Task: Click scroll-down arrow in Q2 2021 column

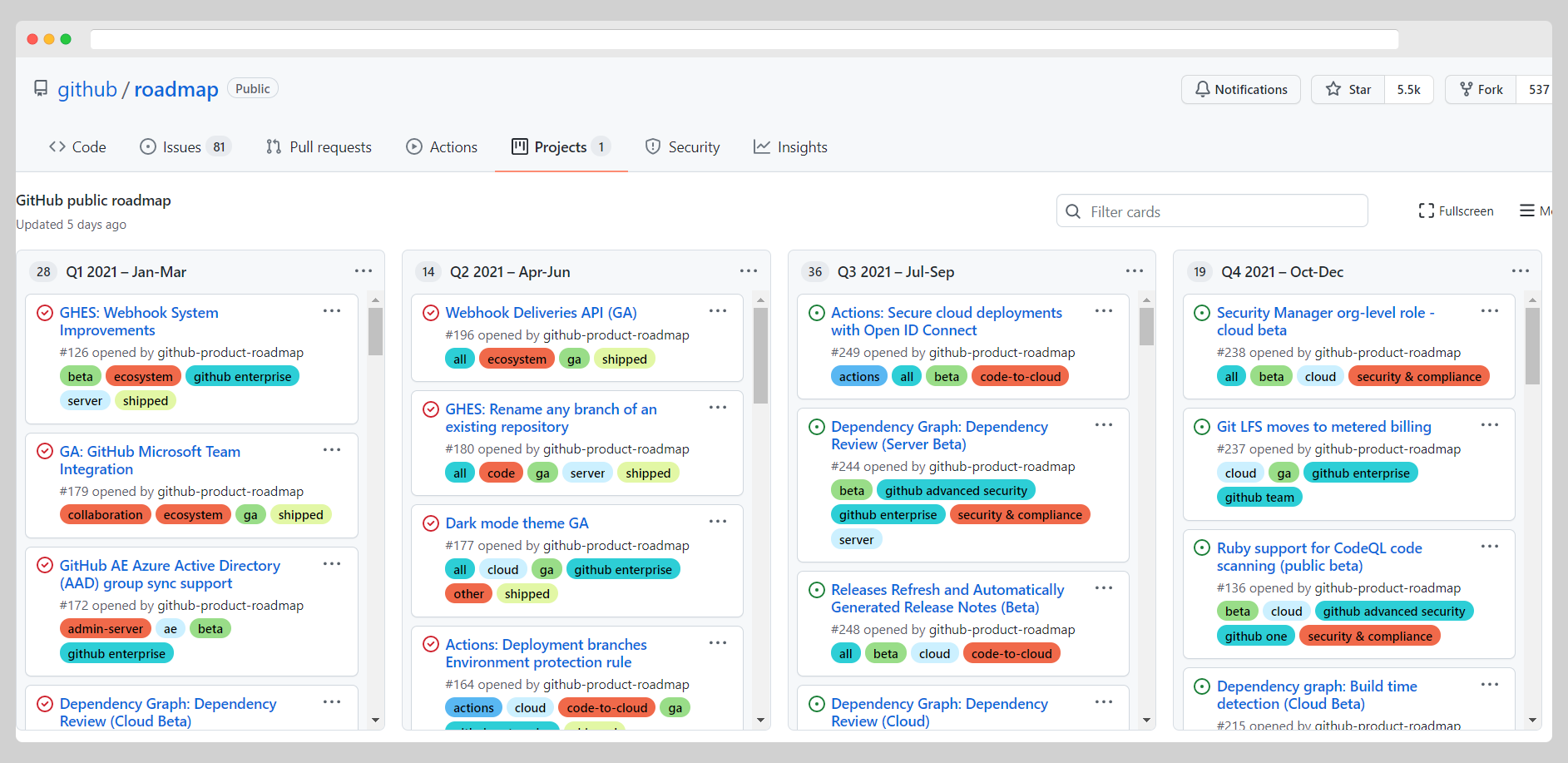Action: pyautogui.click(x=760, y=720)
